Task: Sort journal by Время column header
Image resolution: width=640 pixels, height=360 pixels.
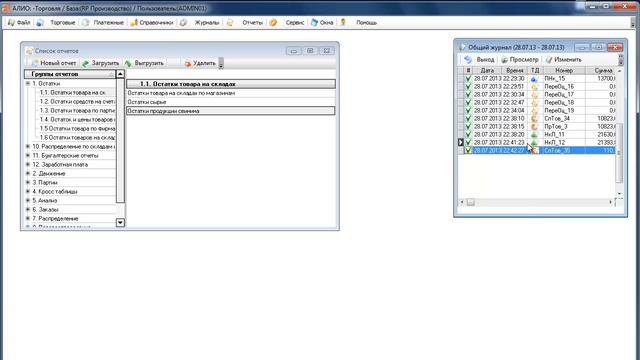Action: click(514, 71)
